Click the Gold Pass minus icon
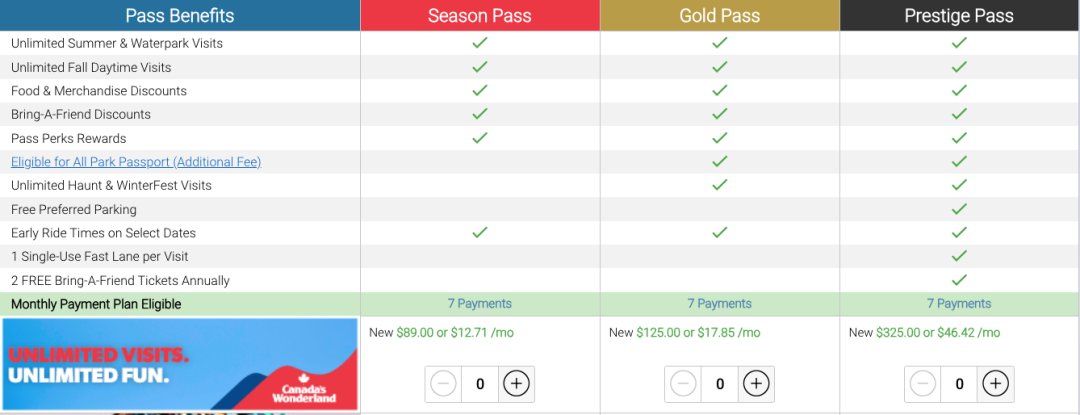 pos(683,384)
